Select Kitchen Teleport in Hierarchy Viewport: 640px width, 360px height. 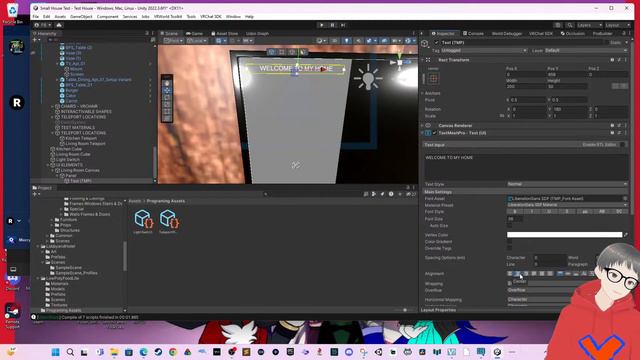81,138
